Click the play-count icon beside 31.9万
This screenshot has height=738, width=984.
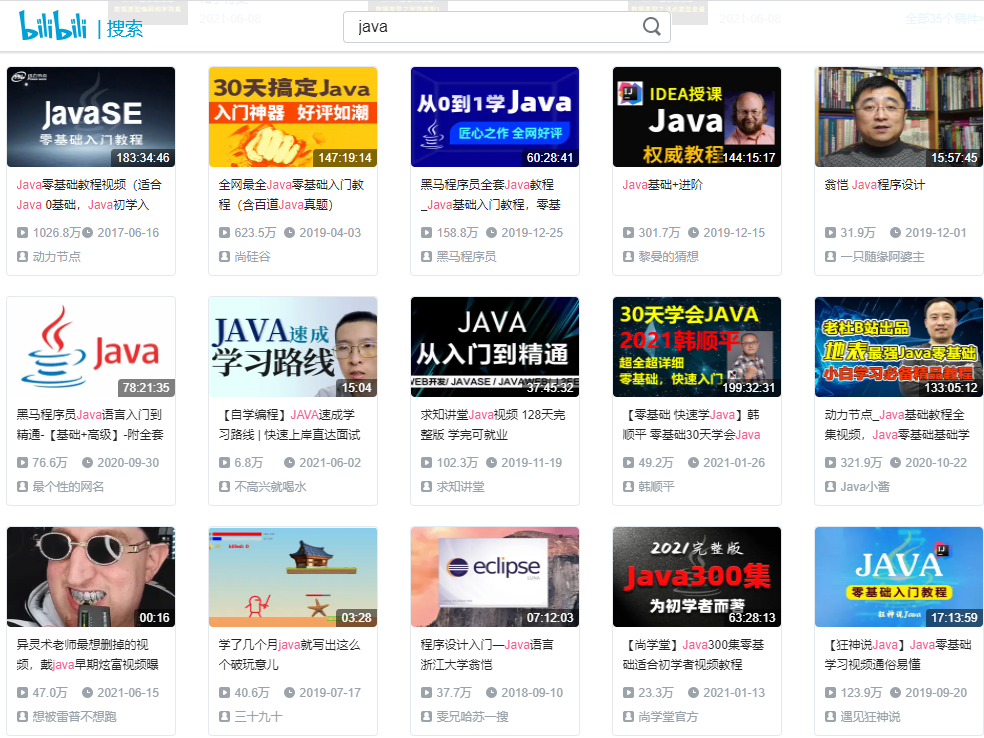pos(831,233)
